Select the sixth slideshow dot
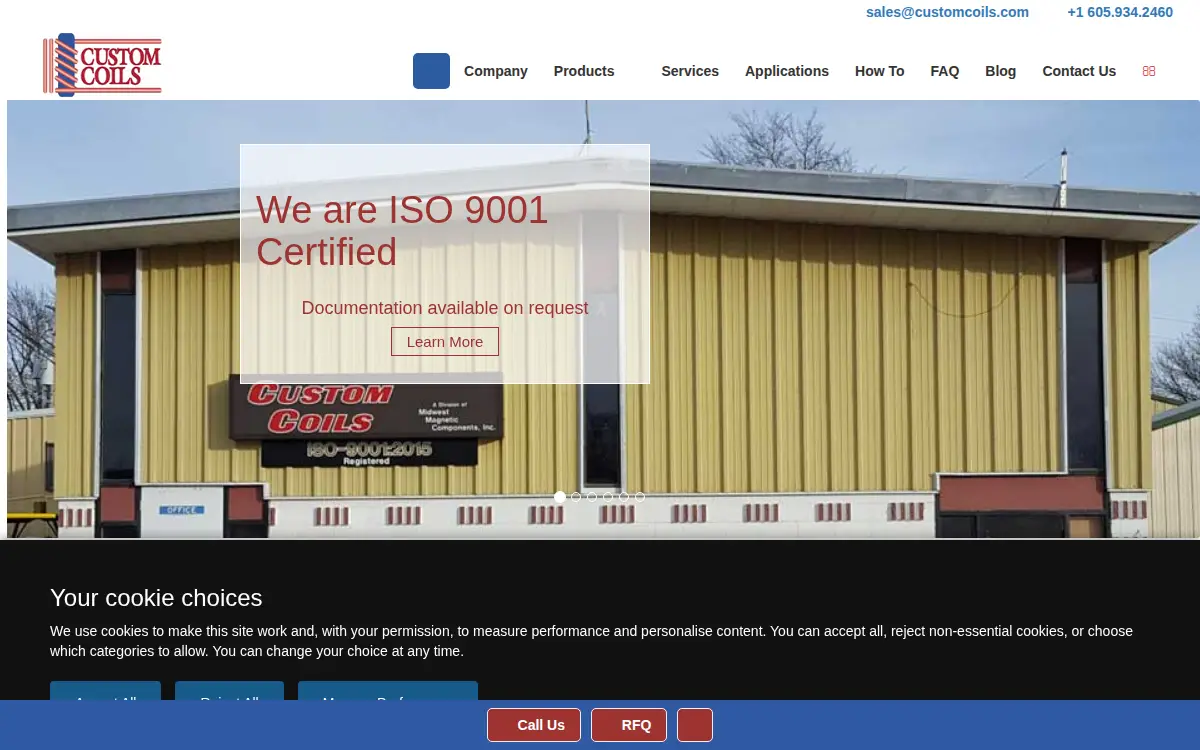 (x=640, y=497)
